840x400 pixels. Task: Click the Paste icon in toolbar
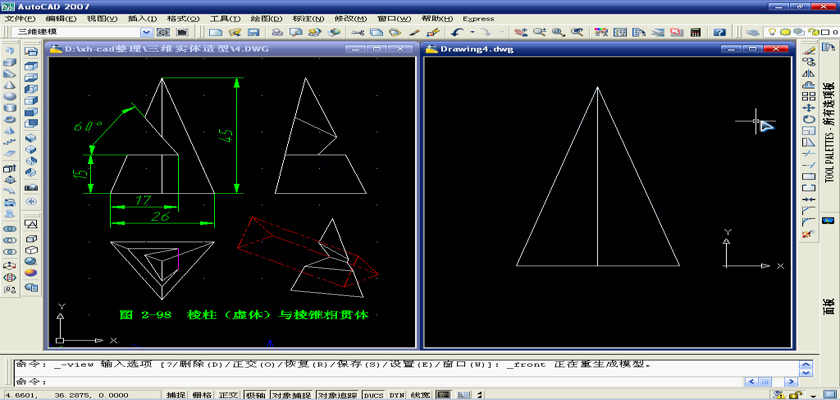395,32
